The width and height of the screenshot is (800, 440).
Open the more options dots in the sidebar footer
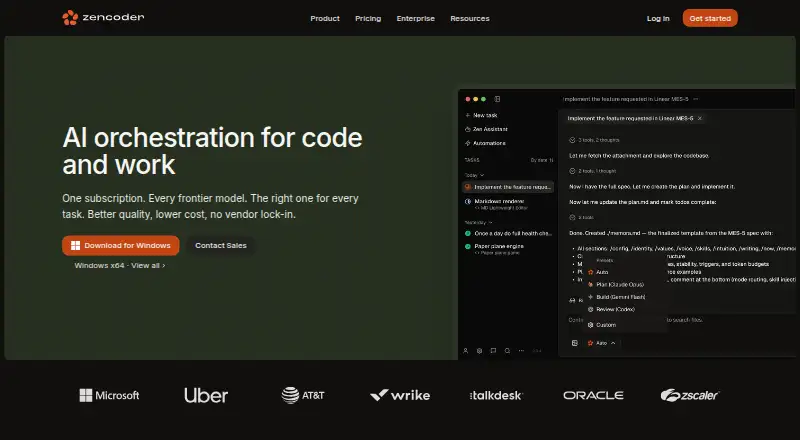(x=521, y=351)
